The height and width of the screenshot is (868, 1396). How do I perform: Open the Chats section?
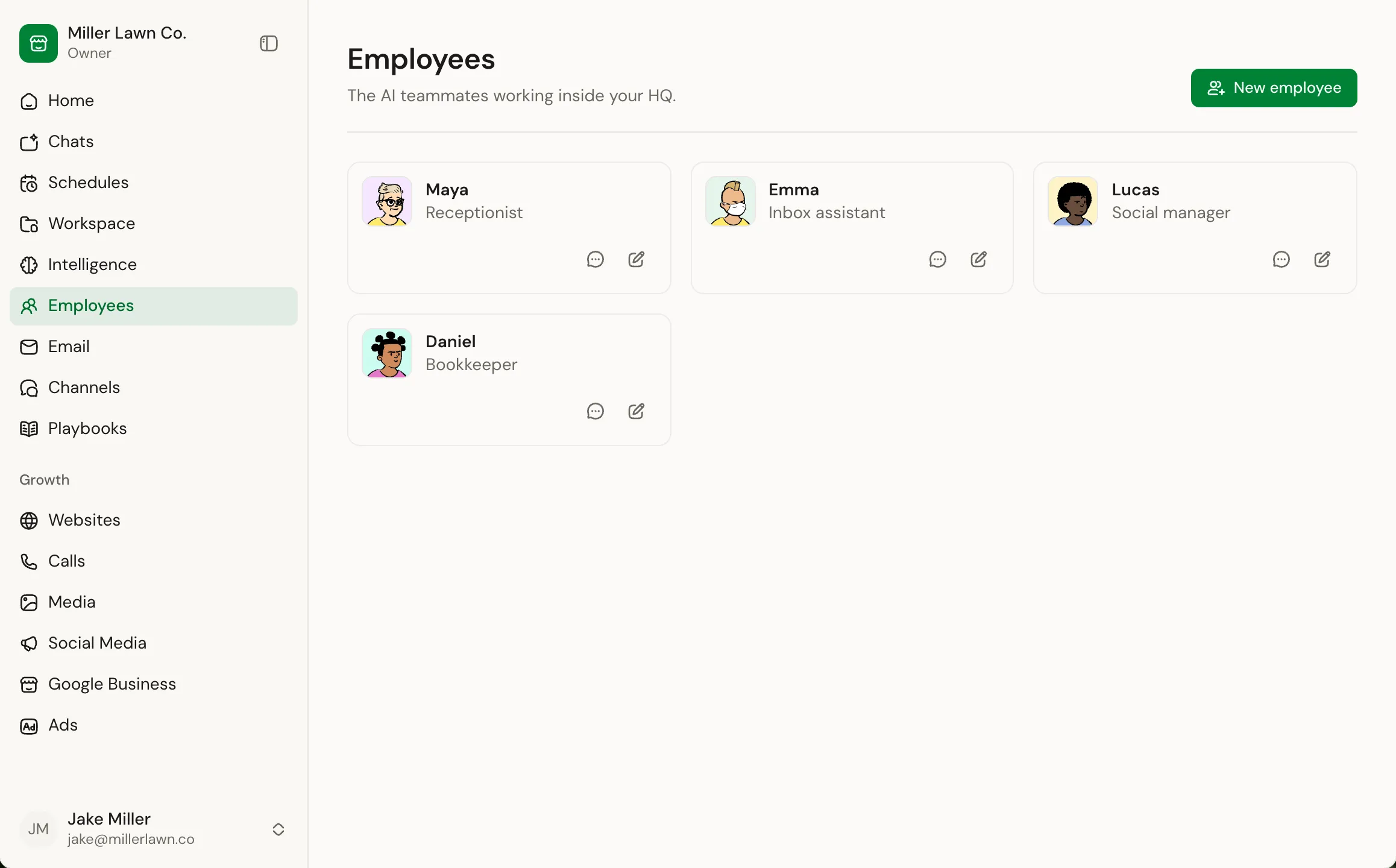coord(154,142)
